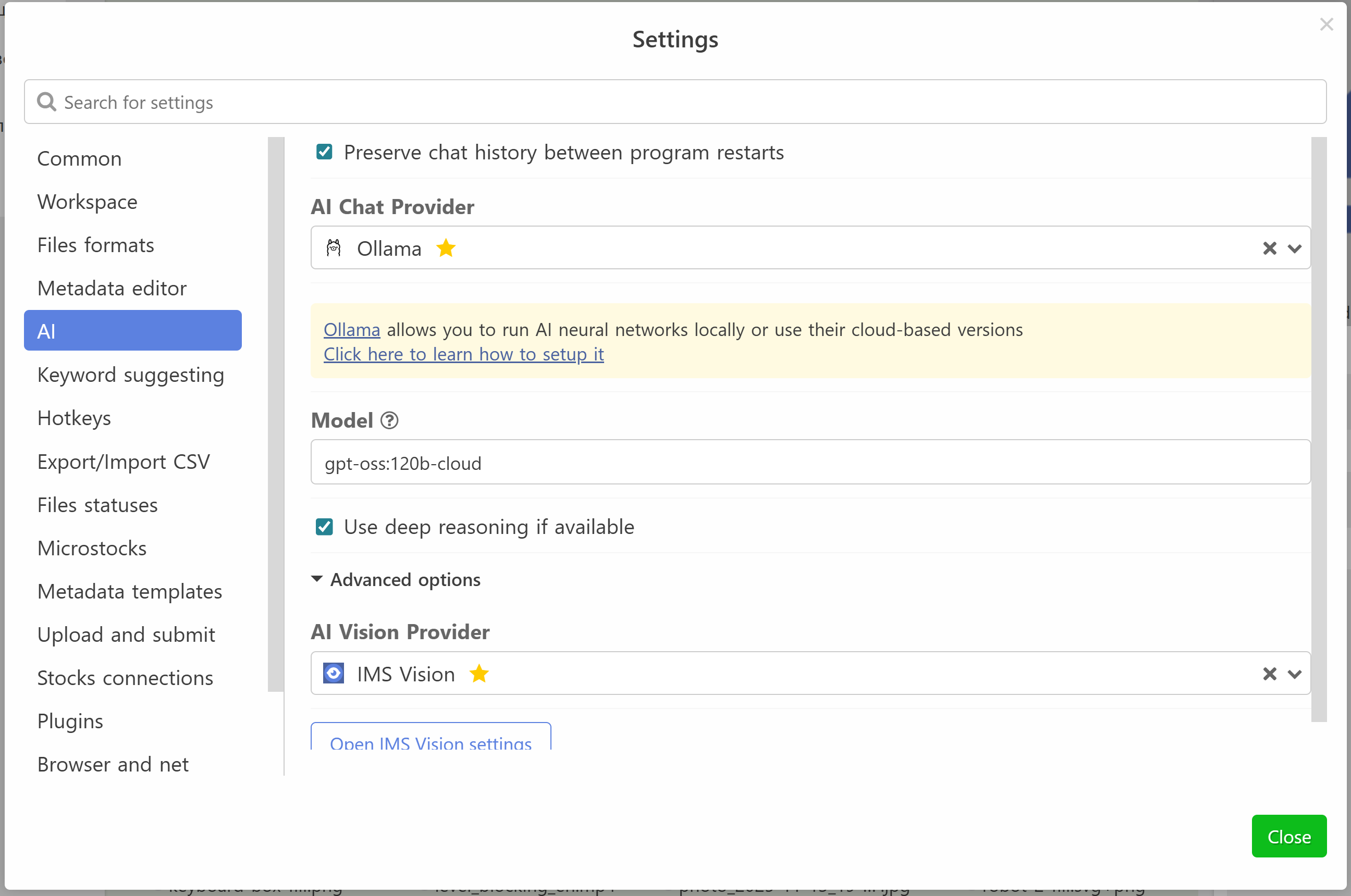The image size is (1351, 896).
Task: Follow 'Click here to learn how to setup it' link
Action: (463, 354)
